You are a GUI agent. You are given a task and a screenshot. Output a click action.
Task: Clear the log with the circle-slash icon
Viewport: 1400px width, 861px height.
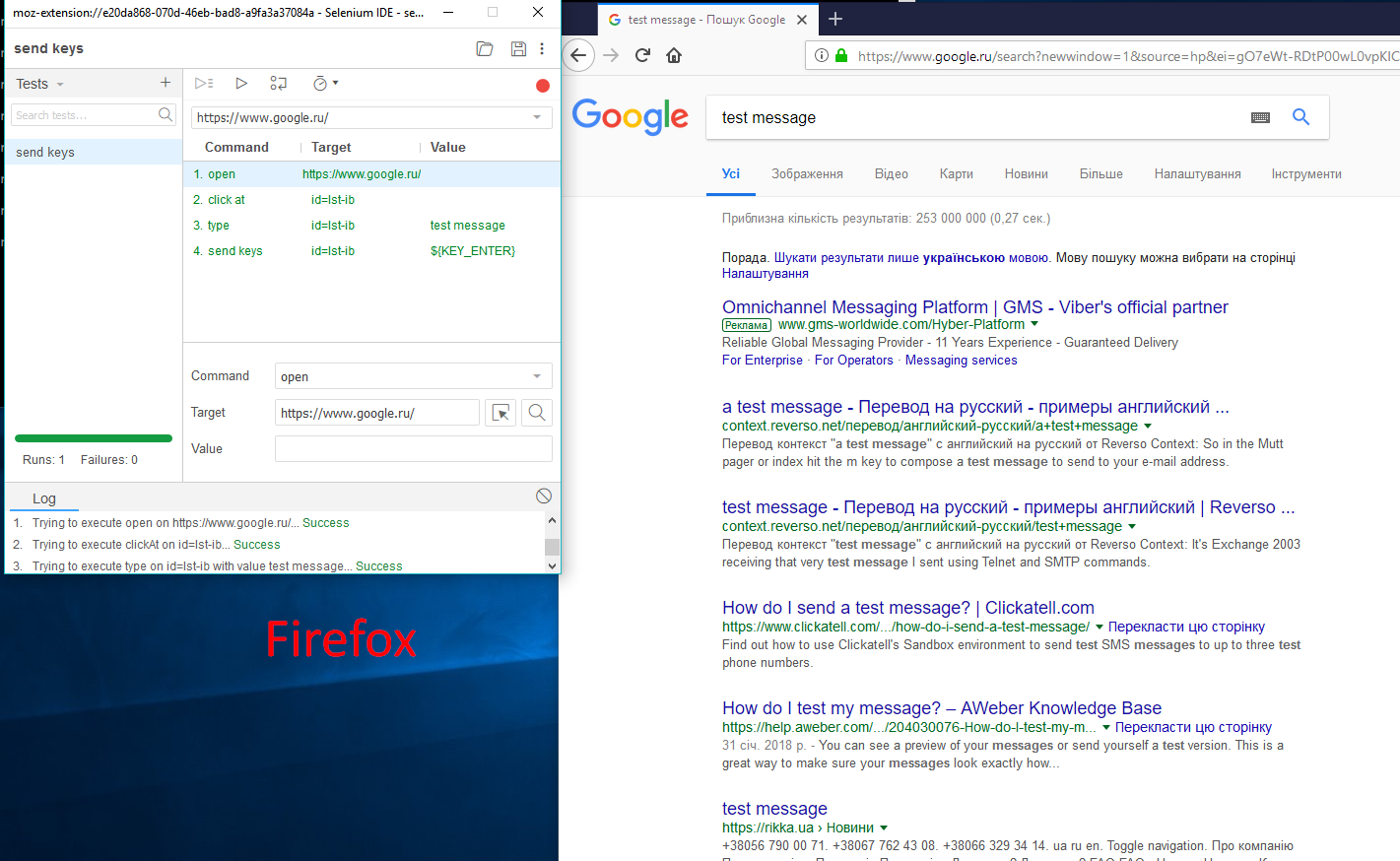(x=543, y=496)
